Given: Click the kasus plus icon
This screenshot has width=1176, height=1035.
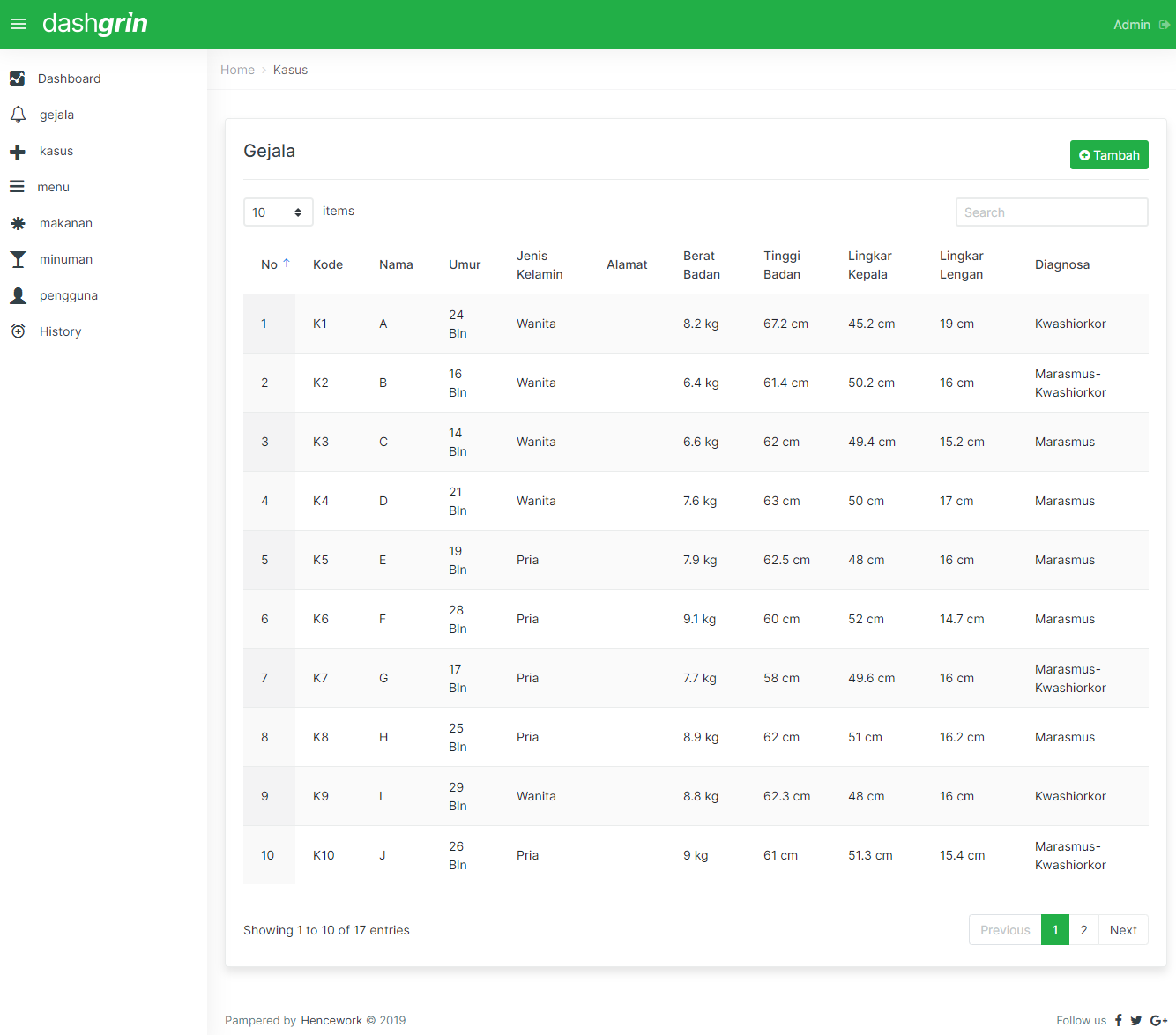Looking at the screenshot, I should (x=18, y=152).
